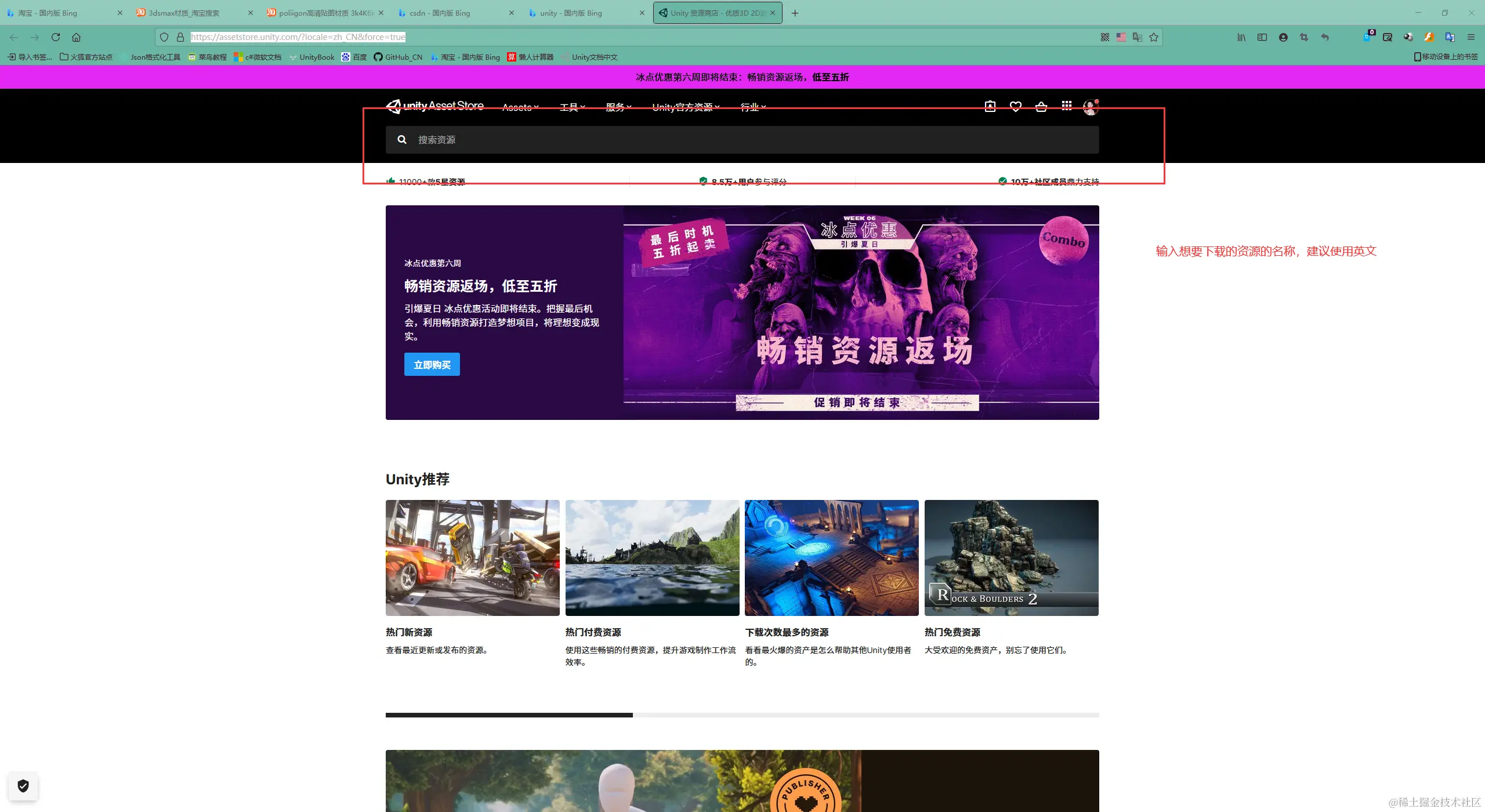Open the favorites heart icon
The image size is (1485, 812).
point(1015,106)
